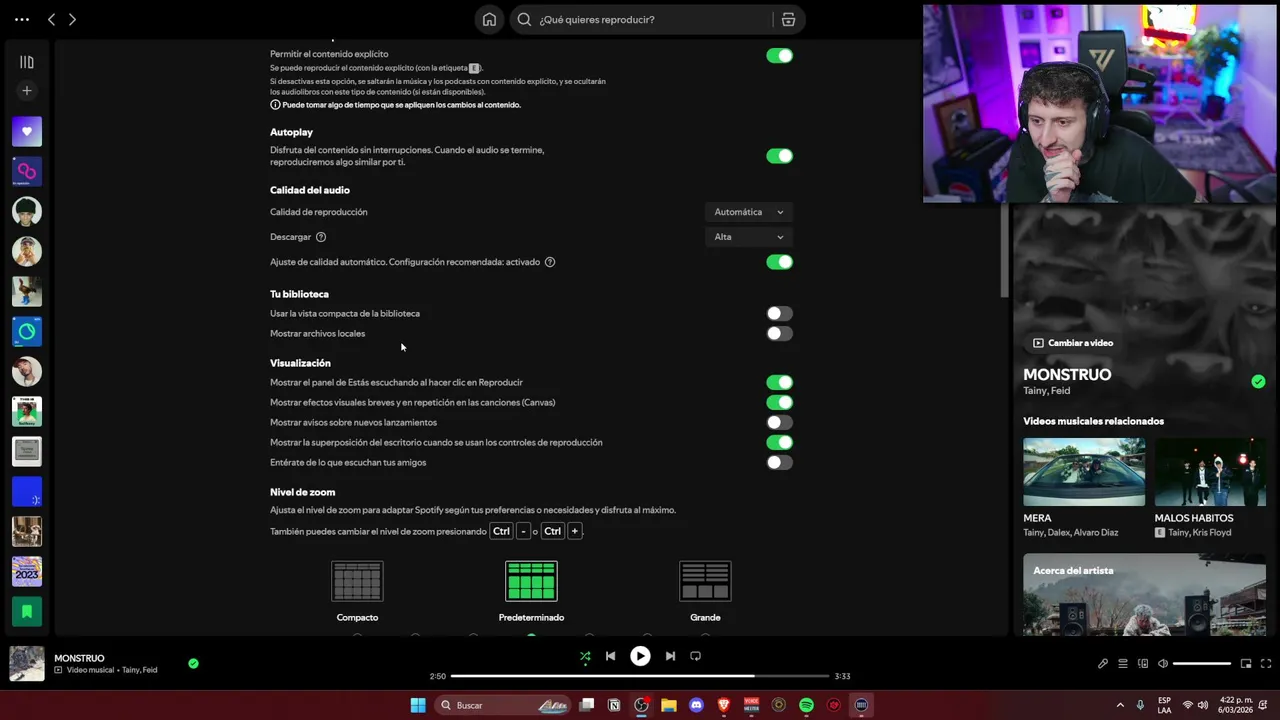Toggle Mostrar el panel de Estás escuchando
The height and width of the screenshot is (720, 1280).
point(779,382)
